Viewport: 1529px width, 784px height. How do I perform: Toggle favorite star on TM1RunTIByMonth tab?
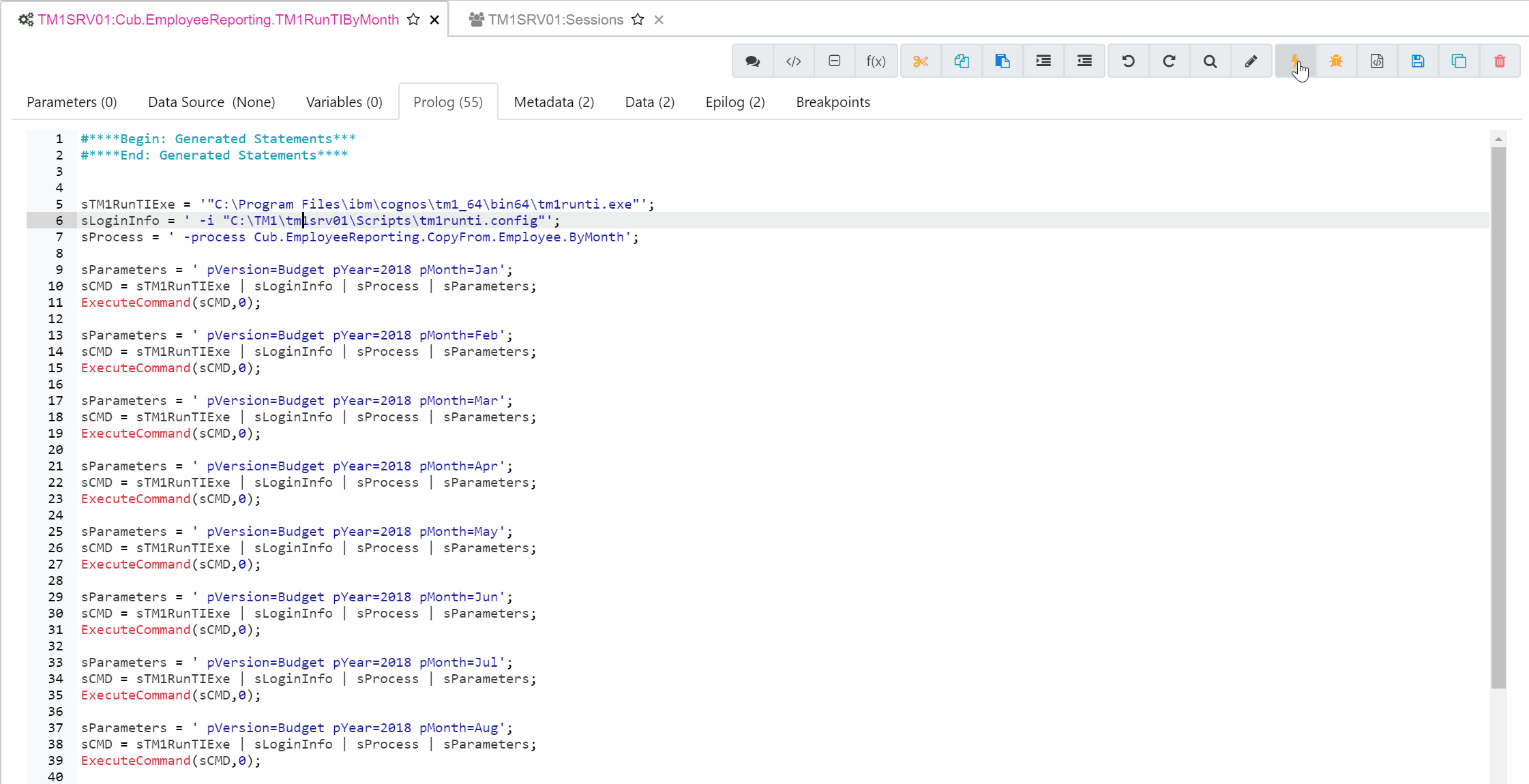(x=413, y=20)
